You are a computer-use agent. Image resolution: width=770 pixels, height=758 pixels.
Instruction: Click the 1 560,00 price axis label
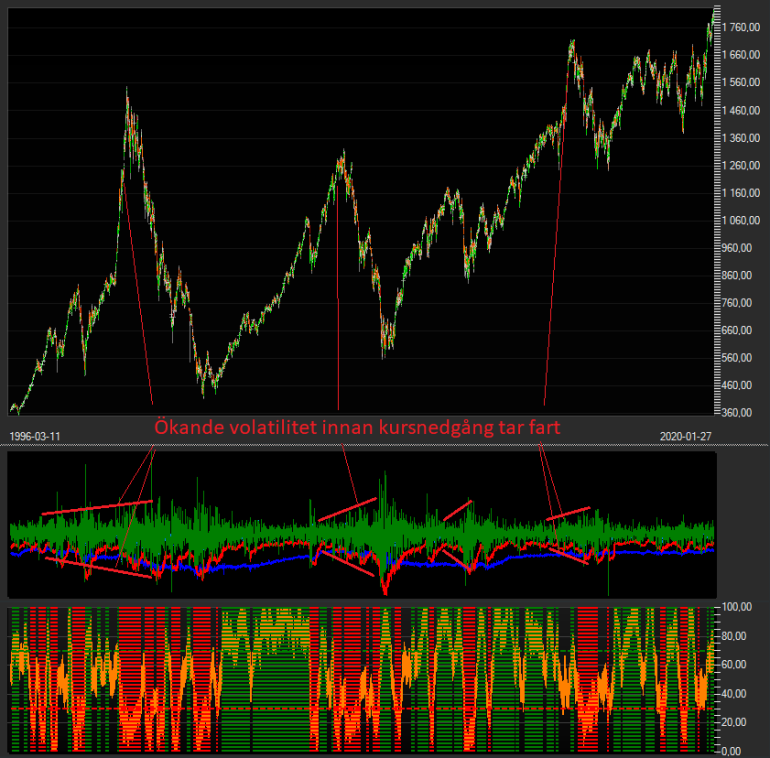click(x=741, y=82)
